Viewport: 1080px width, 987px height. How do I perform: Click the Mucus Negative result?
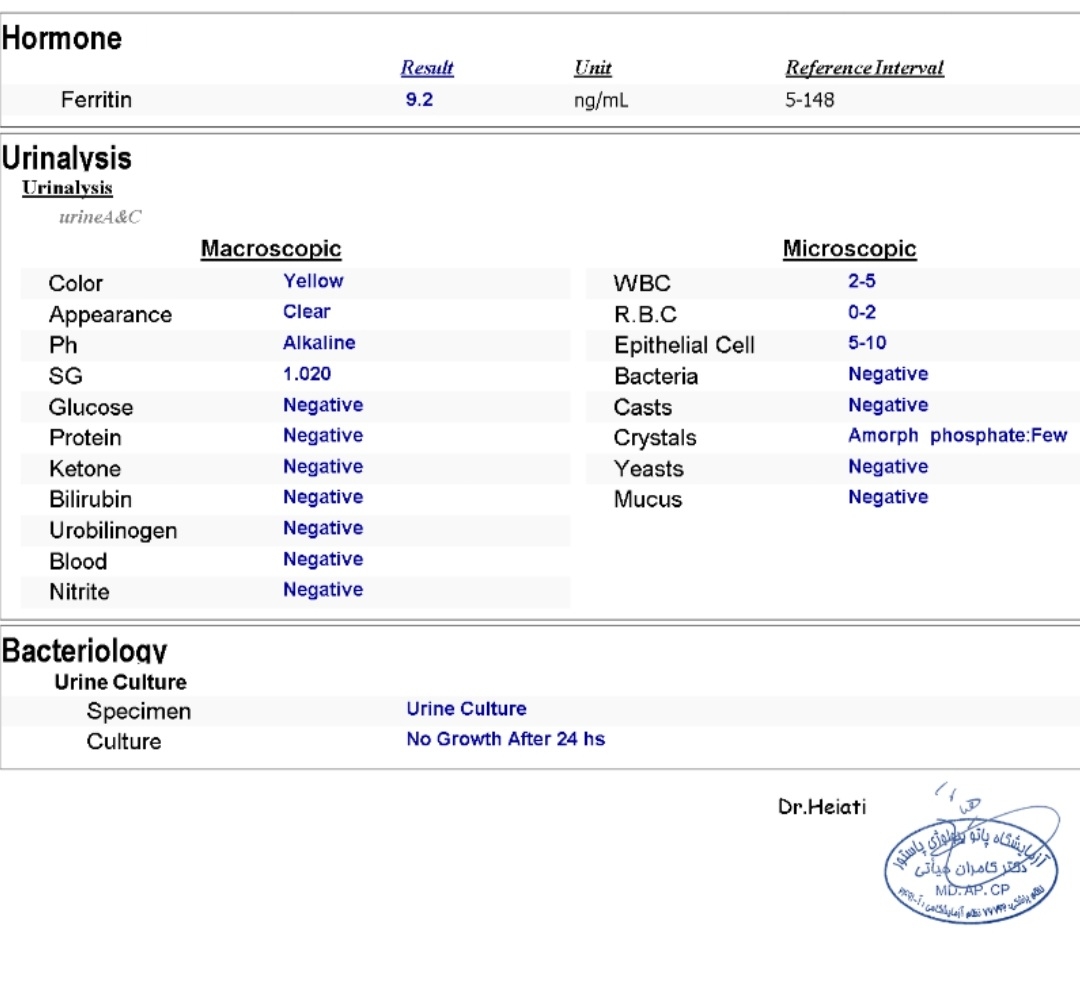(888, 497)
